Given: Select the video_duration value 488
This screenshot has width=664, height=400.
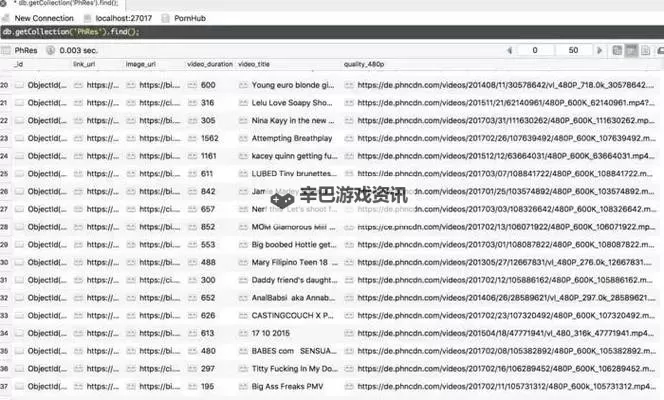Looking at the screenshot, I should (x=208, y=262).
